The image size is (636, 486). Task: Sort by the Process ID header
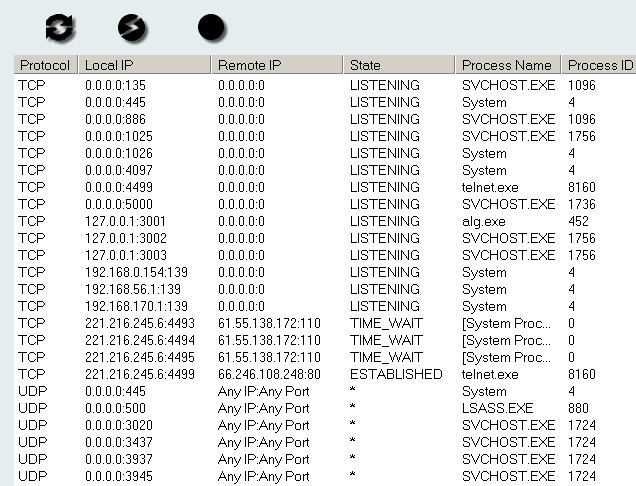pos(598,65)
